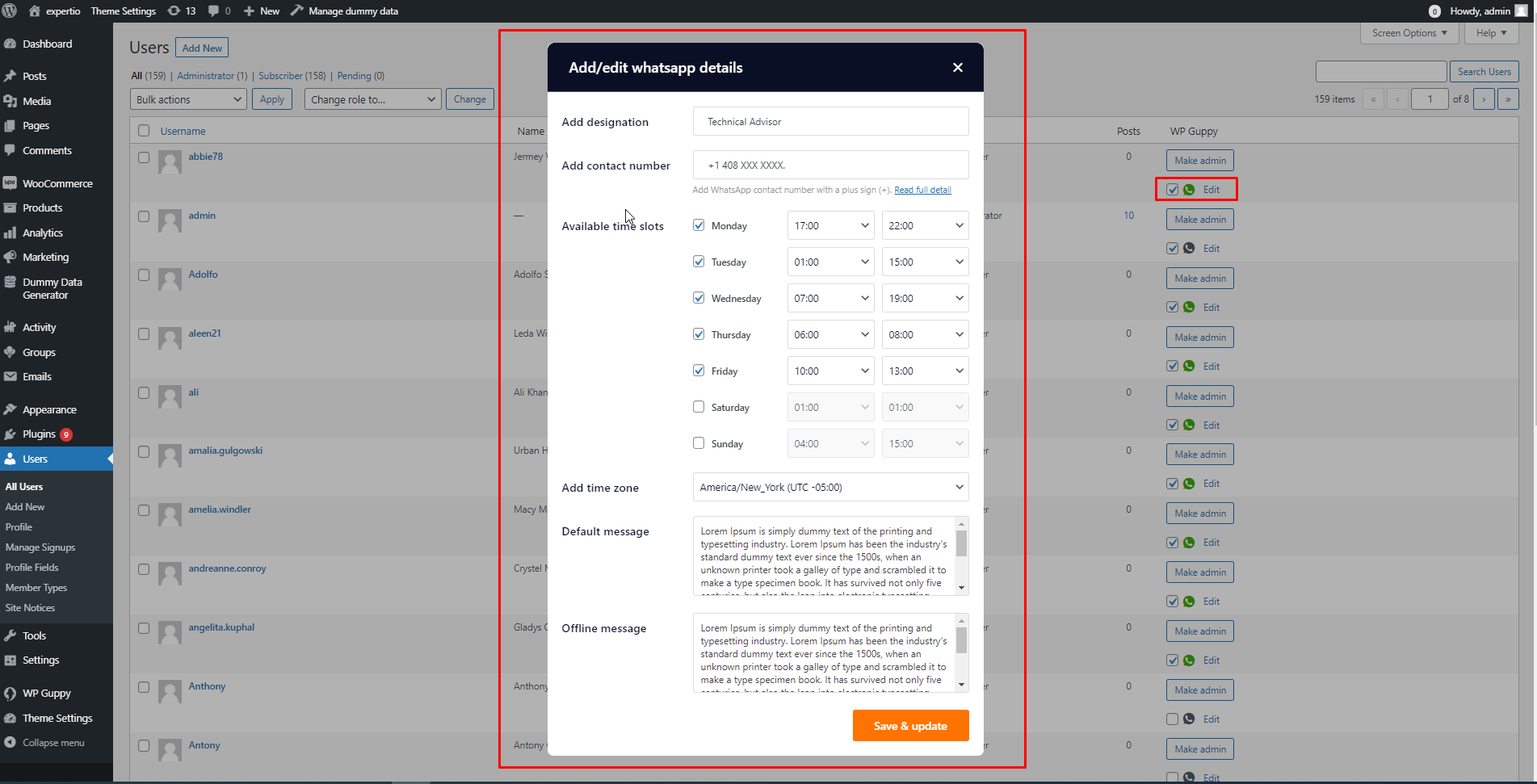The width and height of the screenshot is (1537, 784).
Task: Click the WordPress logo icon
Action: coord(10,11)
